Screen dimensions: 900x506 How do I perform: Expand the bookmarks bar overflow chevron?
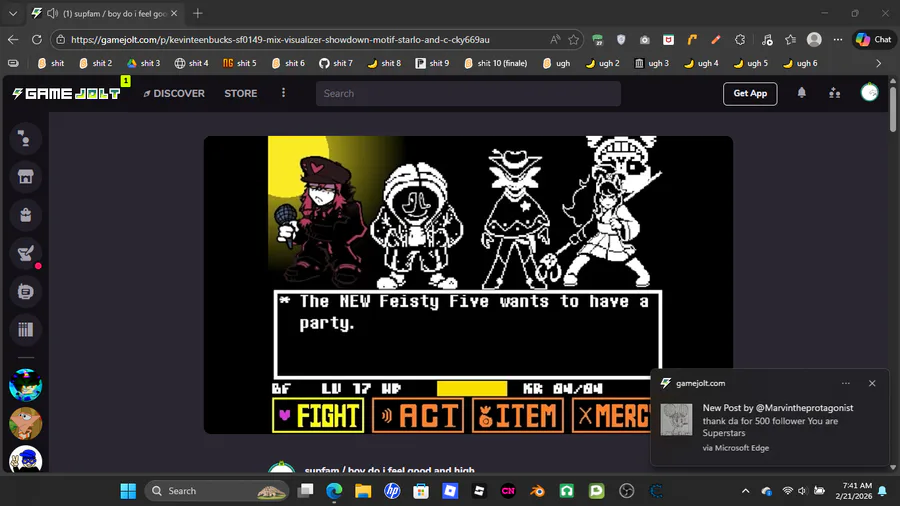878,63
